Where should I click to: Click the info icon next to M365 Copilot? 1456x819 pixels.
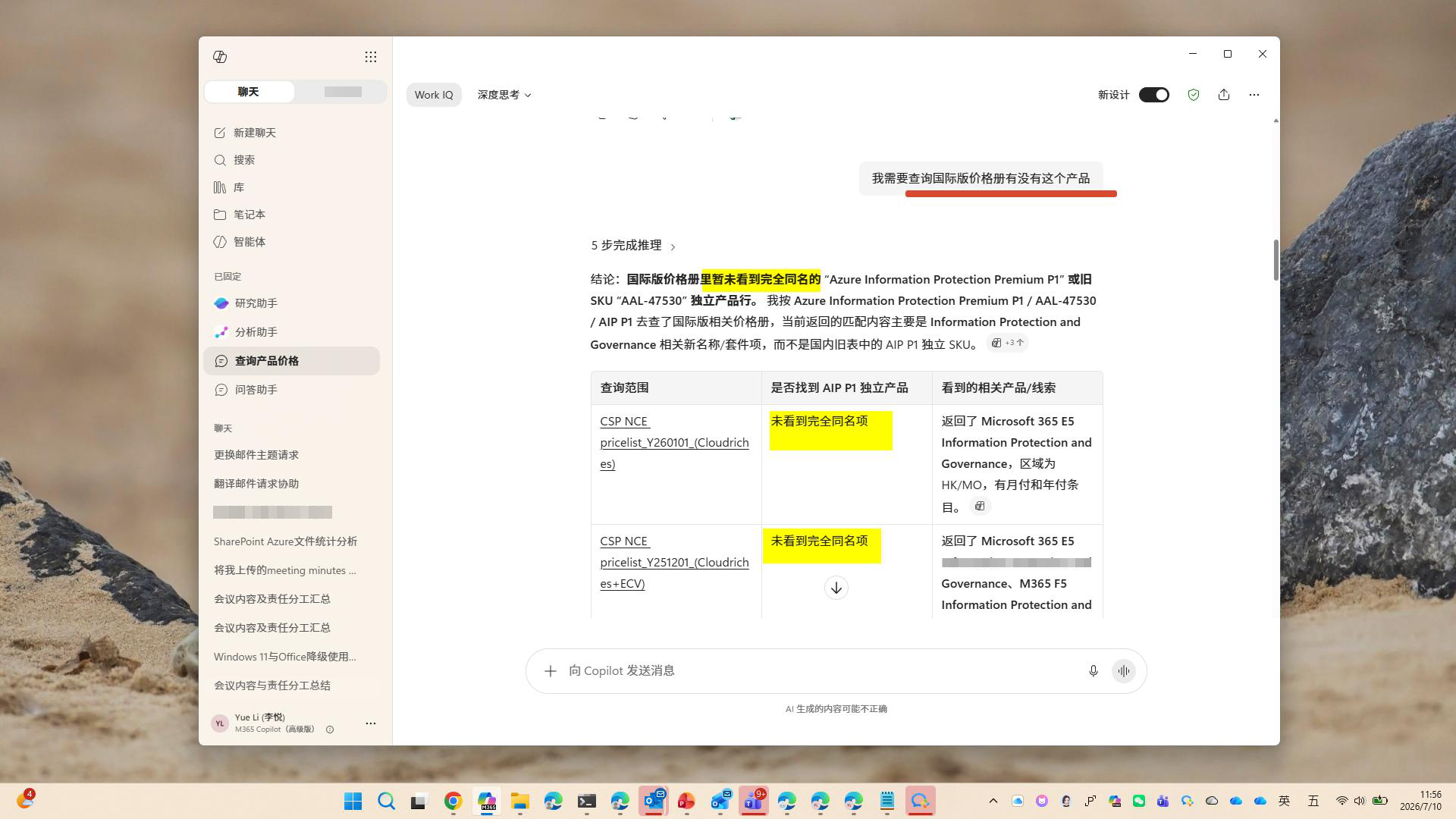pyautogui.click(x=330, y=730)
